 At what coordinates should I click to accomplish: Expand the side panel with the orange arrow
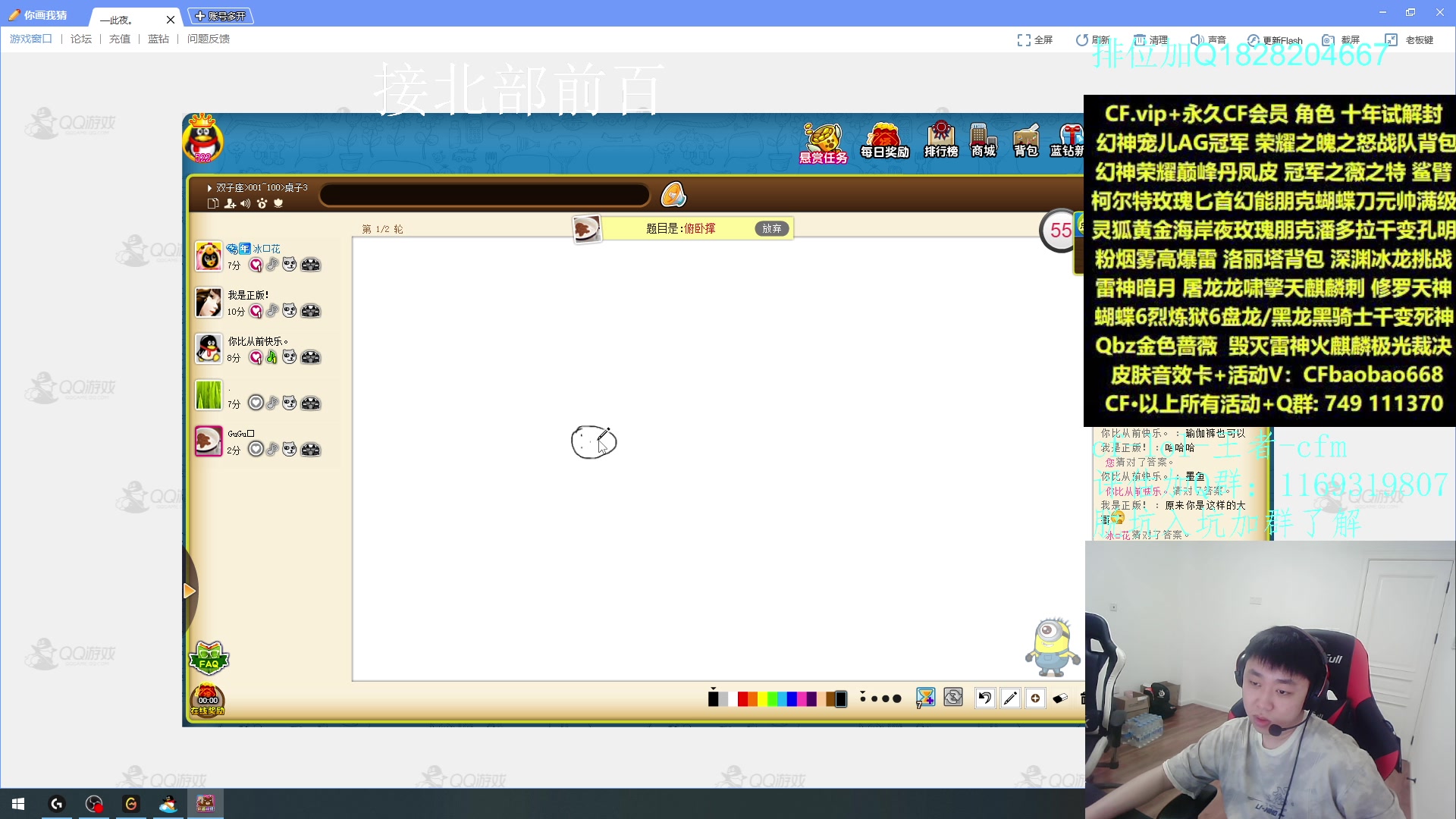coord(190,591)
